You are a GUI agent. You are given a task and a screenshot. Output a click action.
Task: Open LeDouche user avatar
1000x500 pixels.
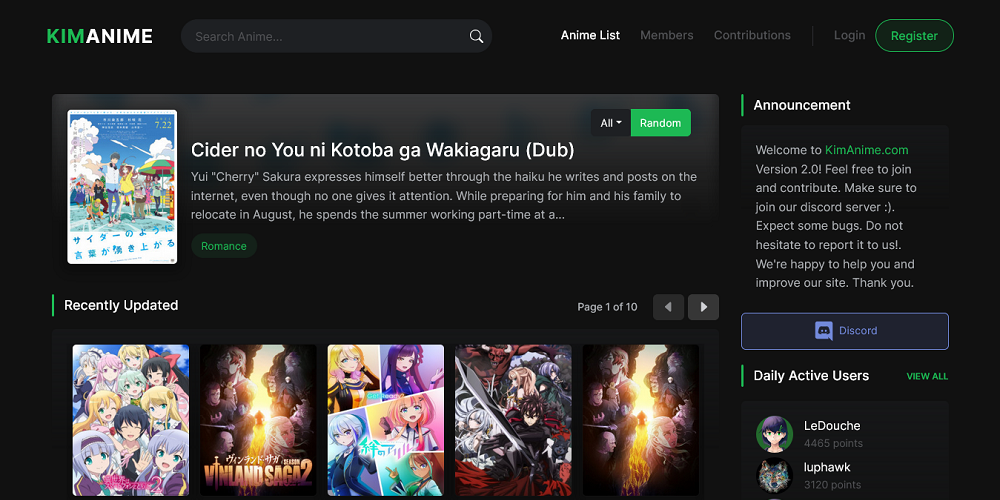pos(775,434)
